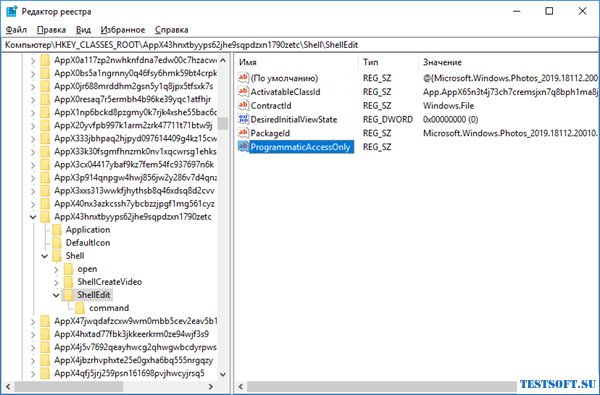600x395 pixels.
Task: Open the Правка menu
Action: pyautogui.click(x=51, y=30)
